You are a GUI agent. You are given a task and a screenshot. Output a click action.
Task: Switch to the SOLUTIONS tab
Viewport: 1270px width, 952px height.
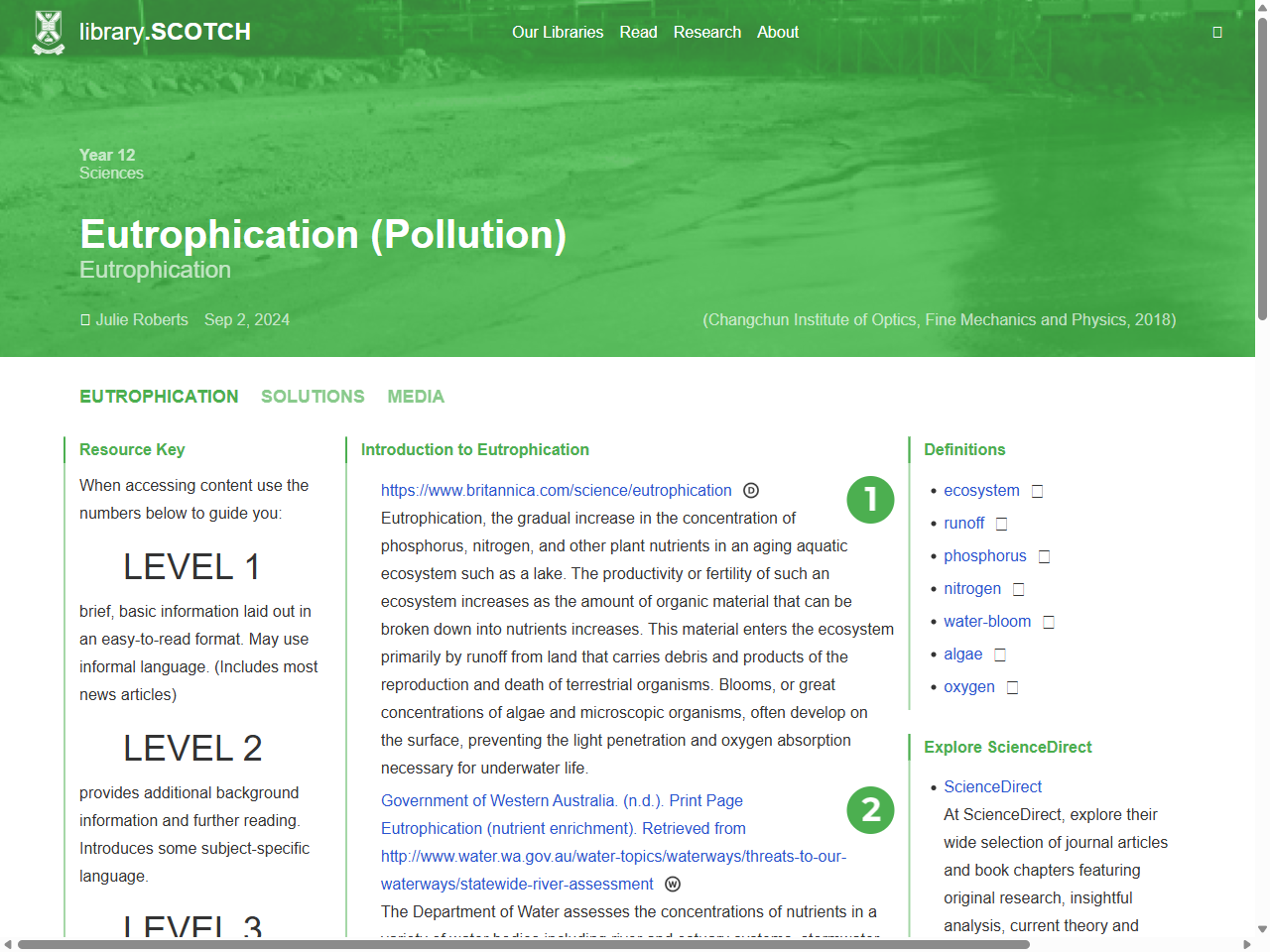click(x=313, y=396)
